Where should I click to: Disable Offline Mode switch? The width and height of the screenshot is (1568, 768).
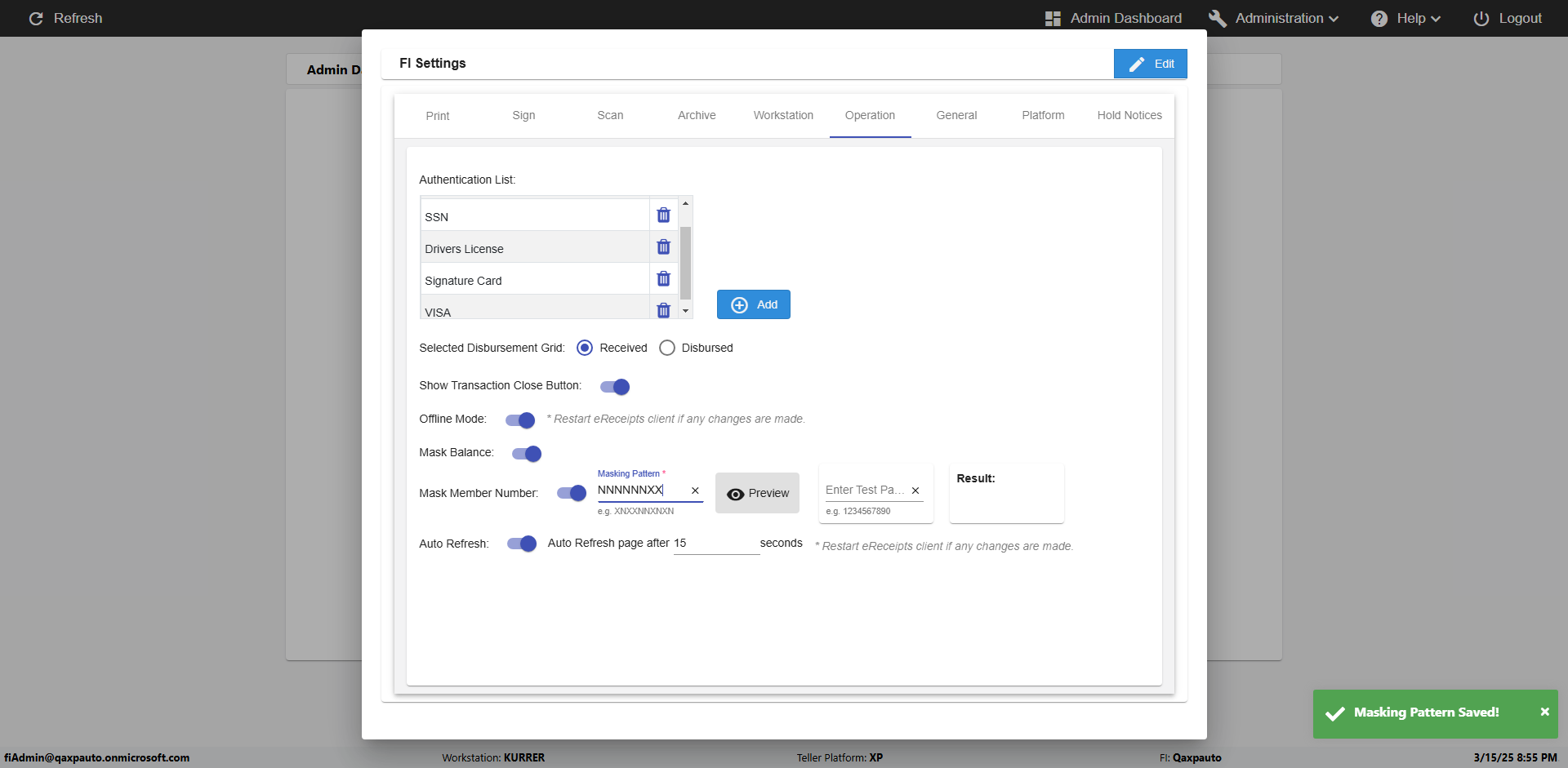(520, 420)
